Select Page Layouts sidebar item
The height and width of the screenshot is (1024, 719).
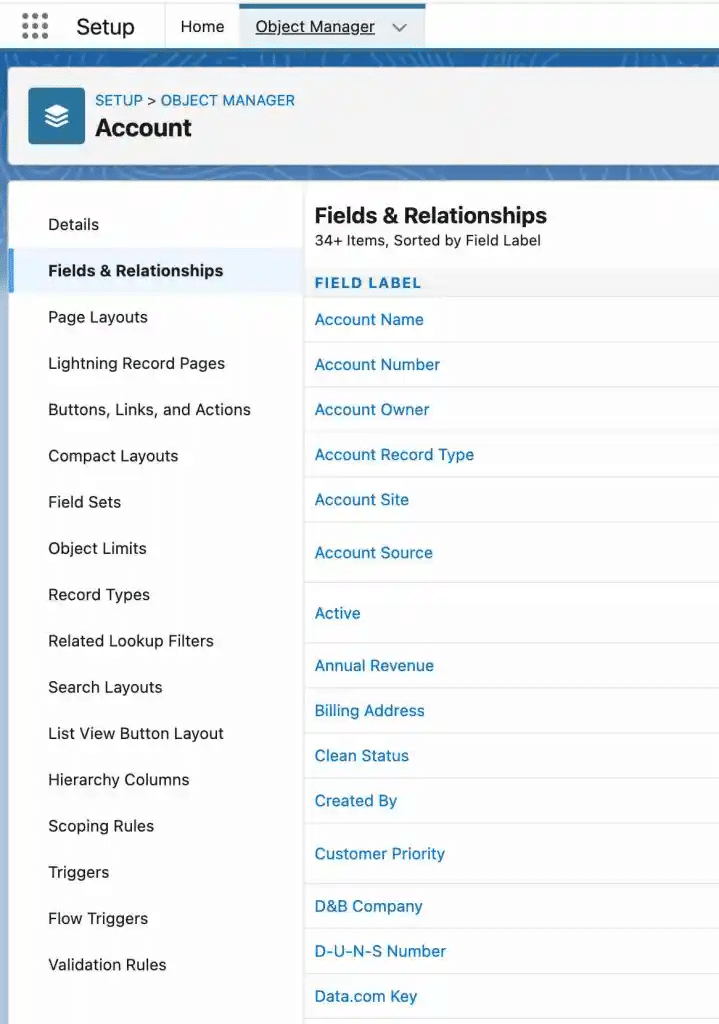[x=98, y=317]
